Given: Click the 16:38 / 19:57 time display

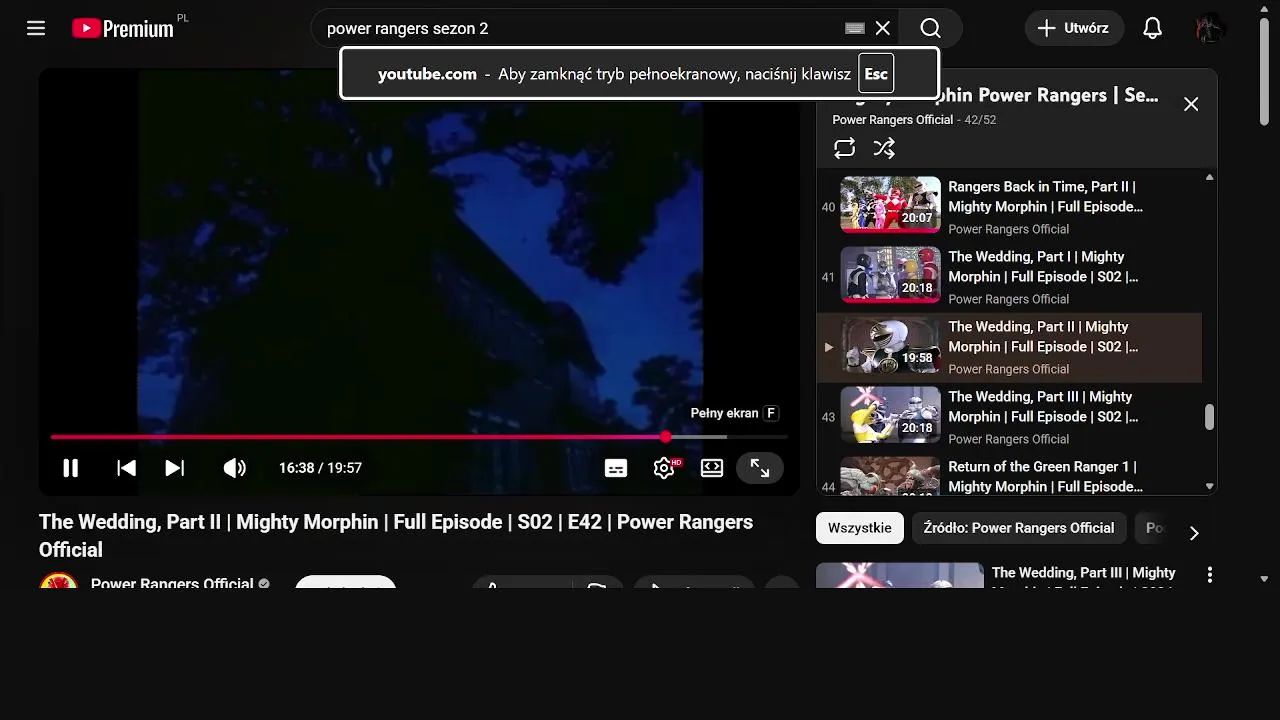Looking at the screenshot, I should (320, 468).
